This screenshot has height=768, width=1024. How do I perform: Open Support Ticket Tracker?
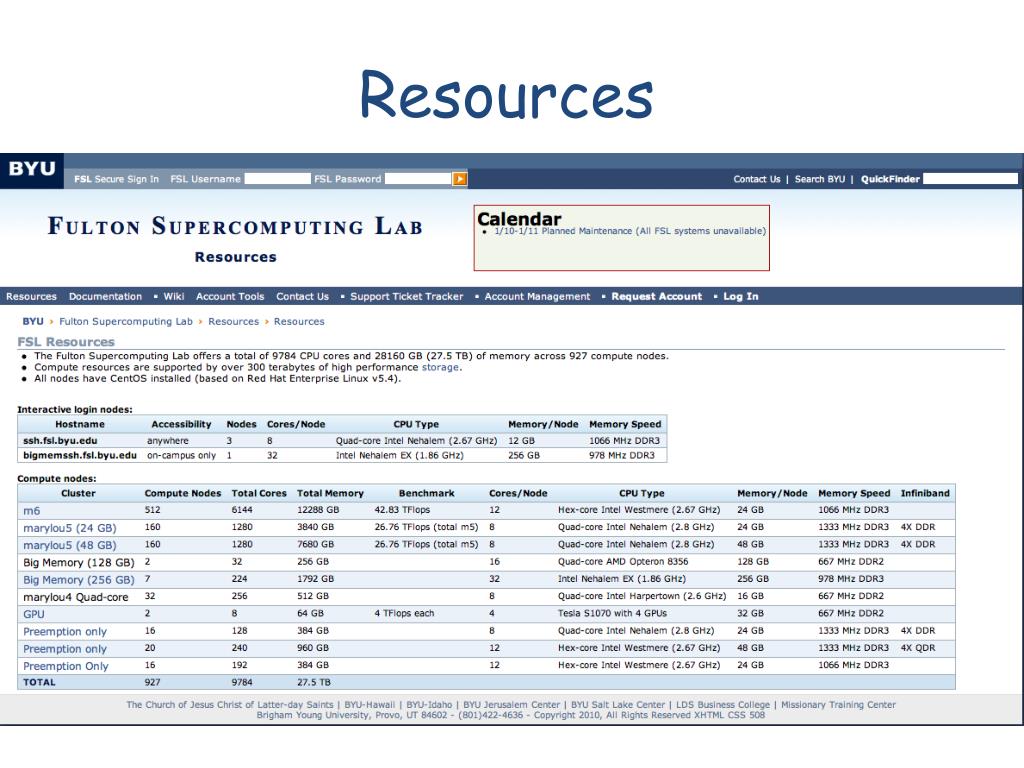[x=407, y=296]
